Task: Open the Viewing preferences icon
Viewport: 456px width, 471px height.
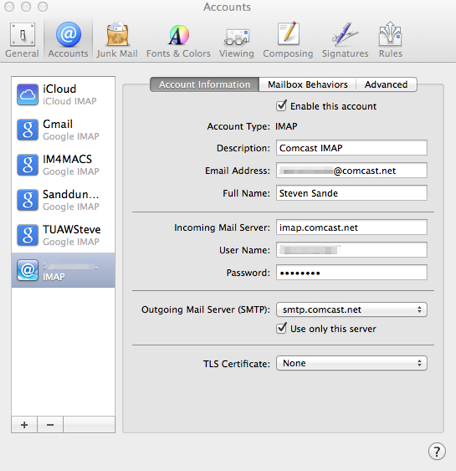Action: 237,40
